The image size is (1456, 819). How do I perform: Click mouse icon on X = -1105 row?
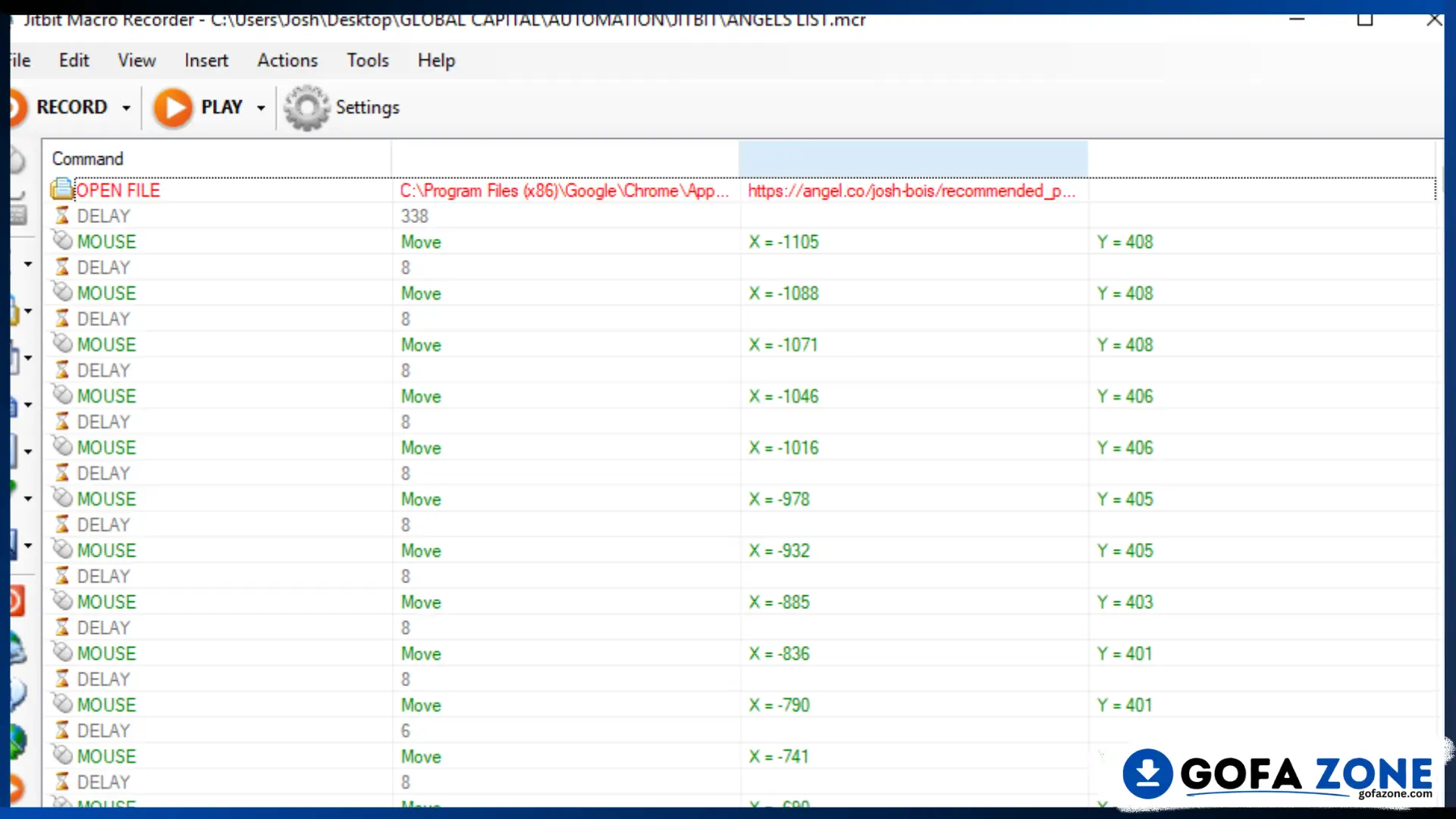tap(62, 241)
